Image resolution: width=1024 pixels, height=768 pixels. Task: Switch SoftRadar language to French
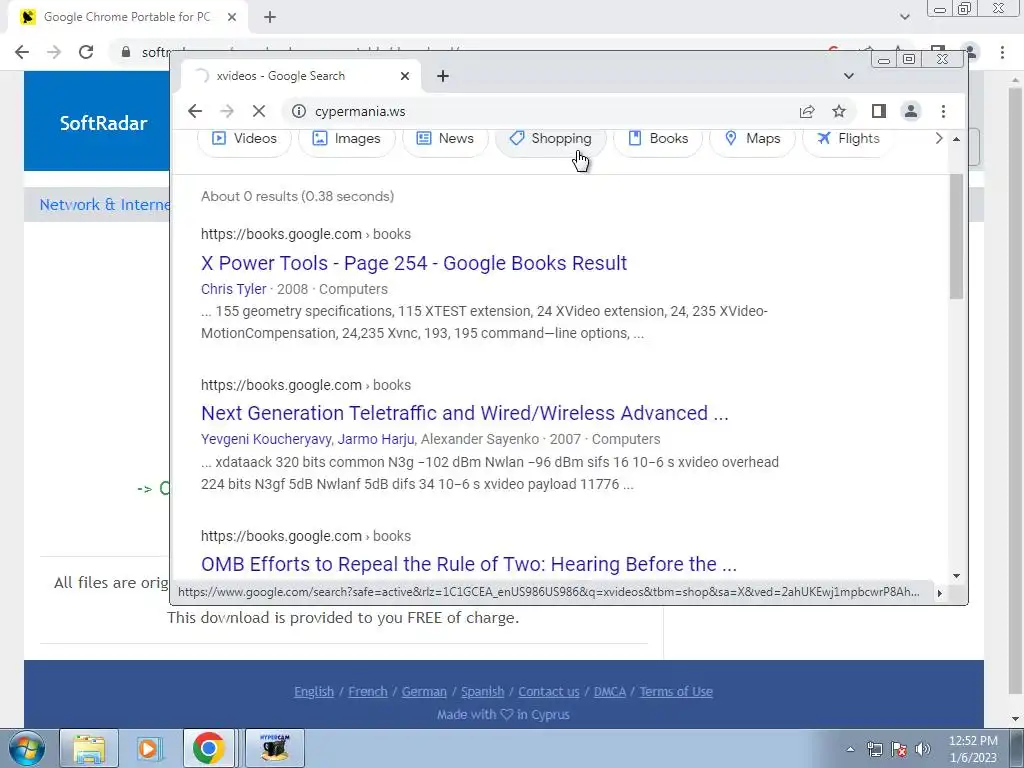[368, 692]
